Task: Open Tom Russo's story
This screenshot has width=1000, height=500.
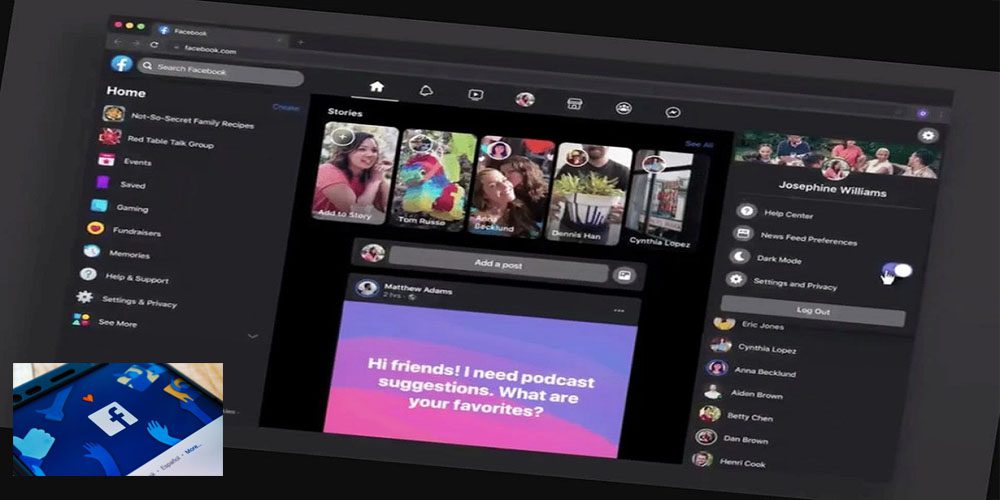Action: (435, 181)
